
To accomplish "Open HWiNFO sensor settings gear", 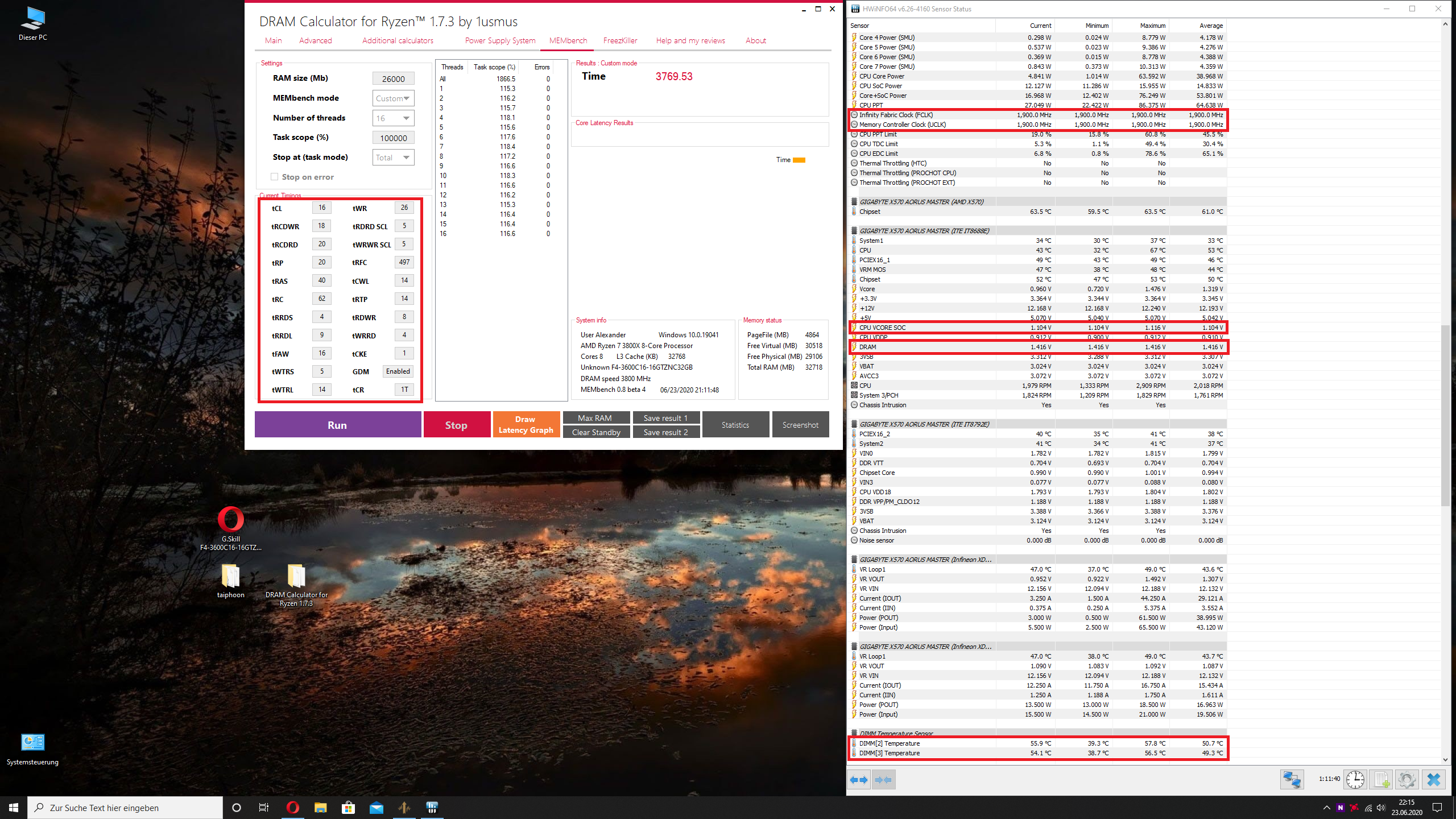I will (1407, 779).
